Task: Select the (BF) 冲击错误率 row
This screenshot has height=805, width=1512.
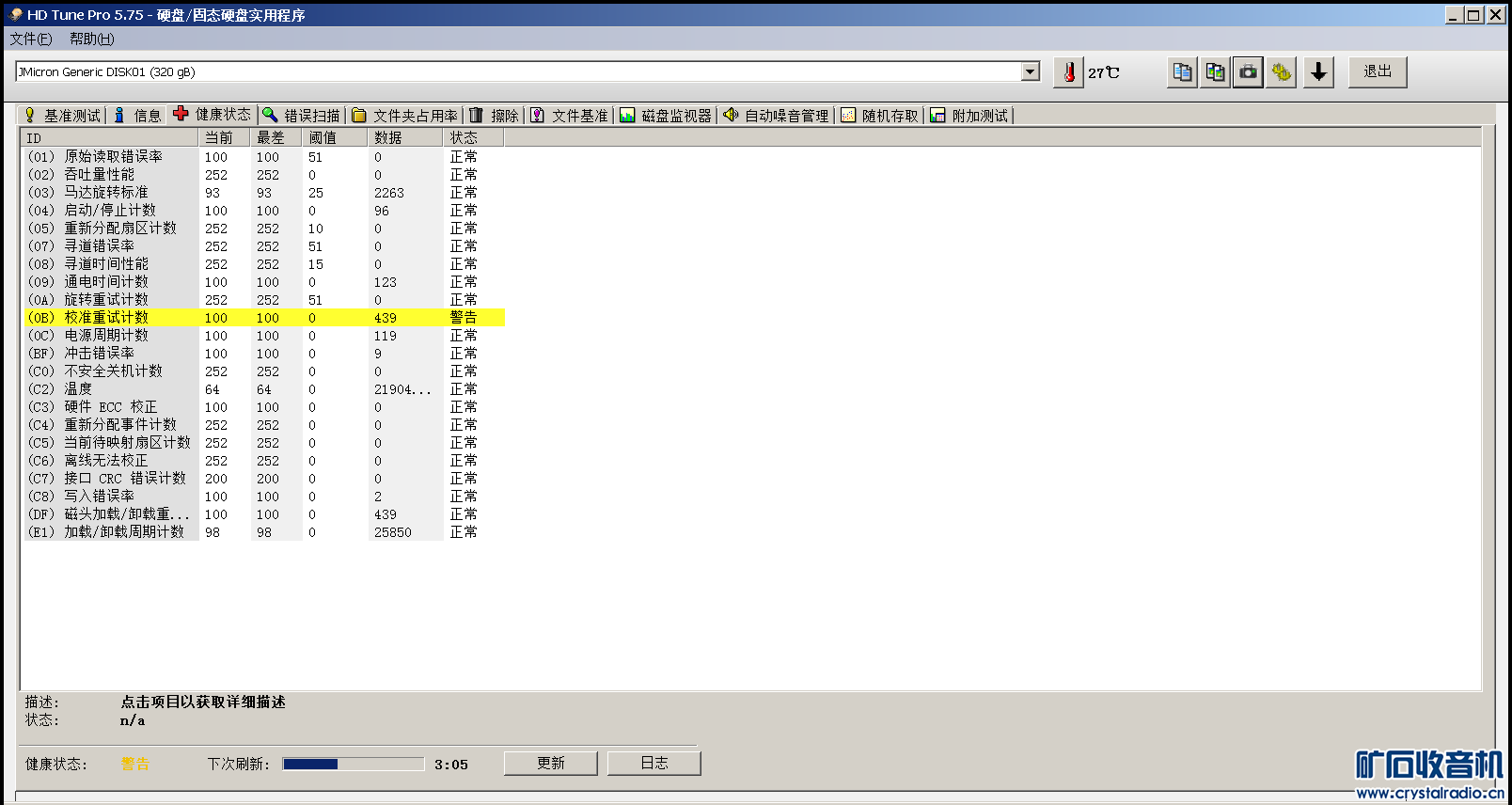Action: (264, 354)
